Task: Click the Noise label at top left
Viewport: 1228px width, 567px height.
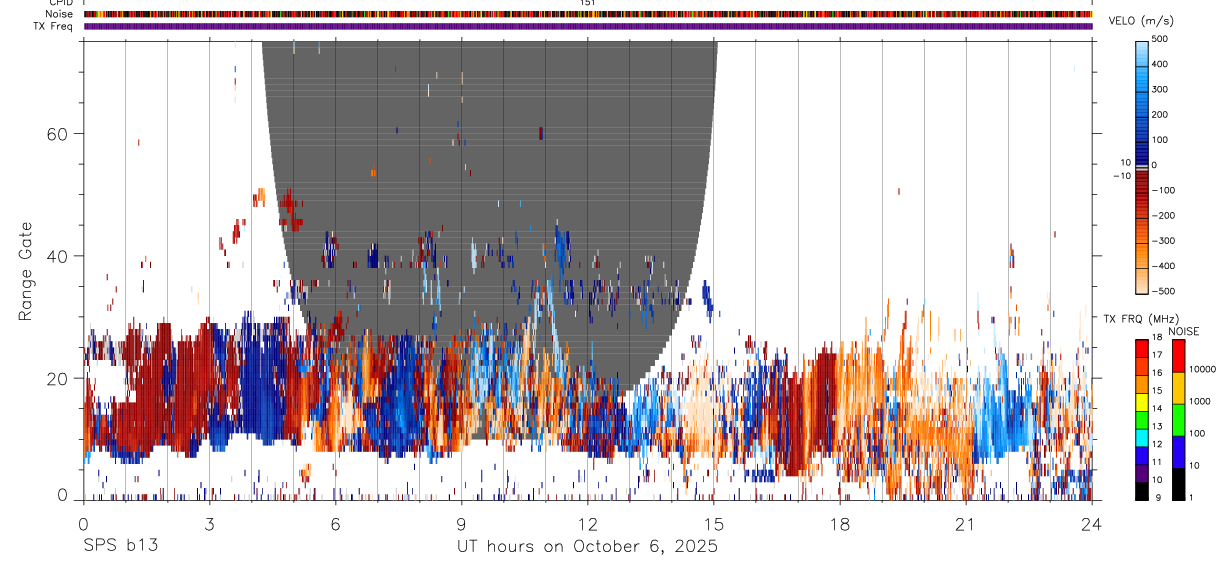Action: coord(60,14)
